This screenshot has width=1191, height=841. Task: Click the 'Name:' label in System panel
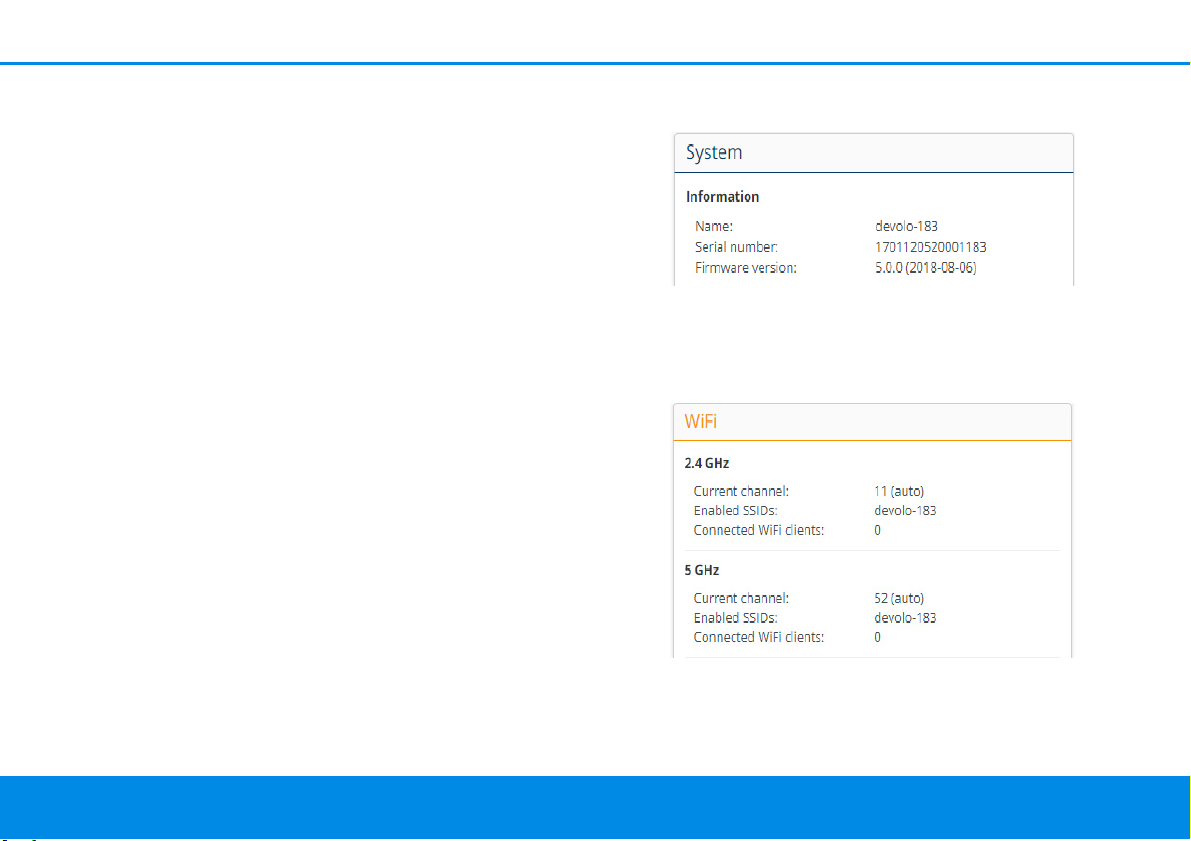pyautogui.click(x=714, y=226)
